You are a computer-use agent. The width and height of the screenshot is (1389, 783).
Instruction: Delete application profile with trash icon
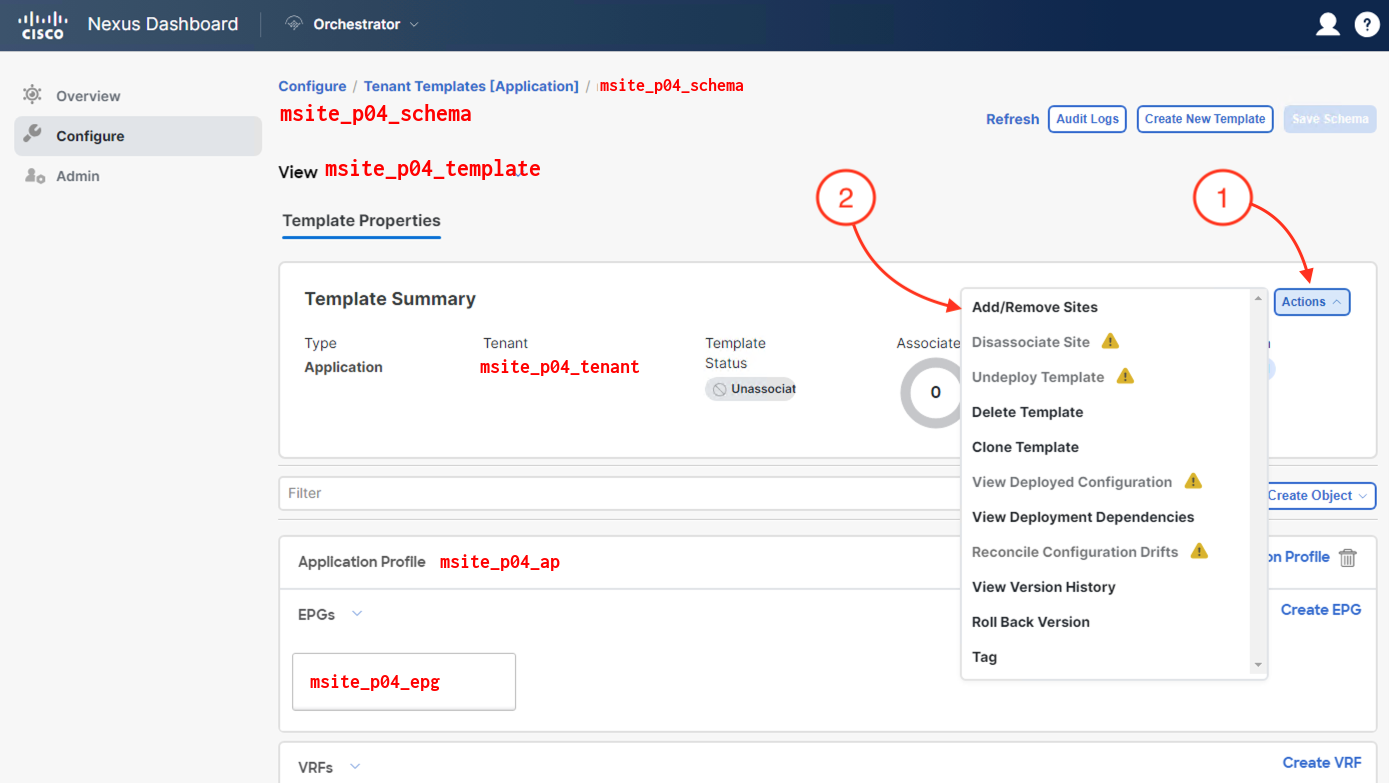click(x=1348, y=558)
